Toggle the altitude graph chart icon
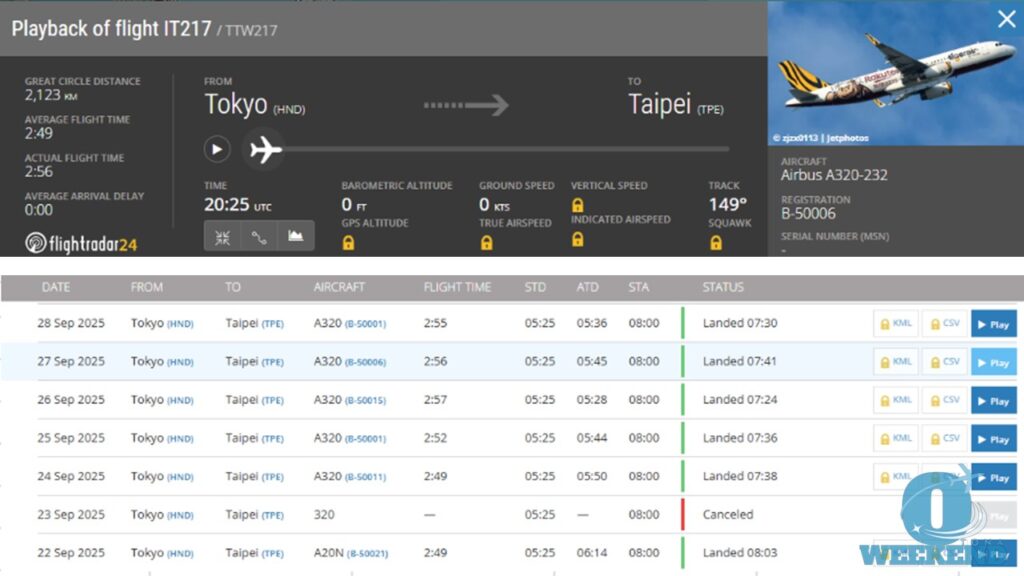 295,236
